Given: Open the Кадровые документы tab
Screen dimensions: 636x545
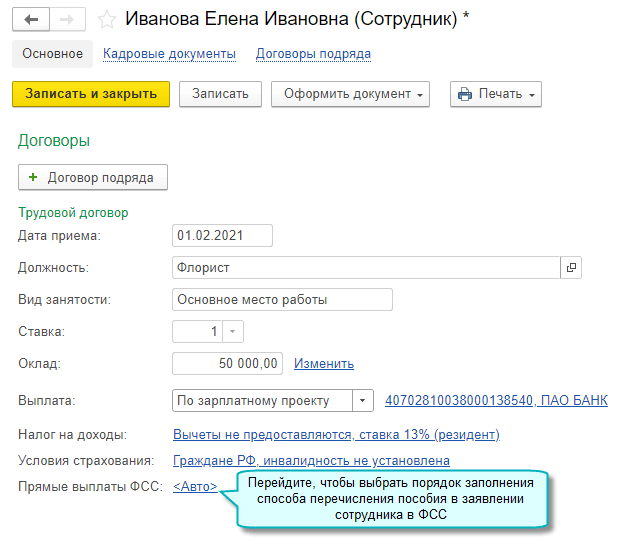Looking at the screenshot, I should (169, 54).
